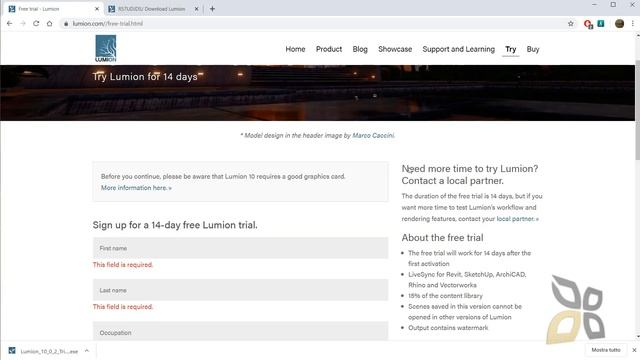Click into the Last name field
The width and height of the screenshot is (640, 360).
[240, 290]
